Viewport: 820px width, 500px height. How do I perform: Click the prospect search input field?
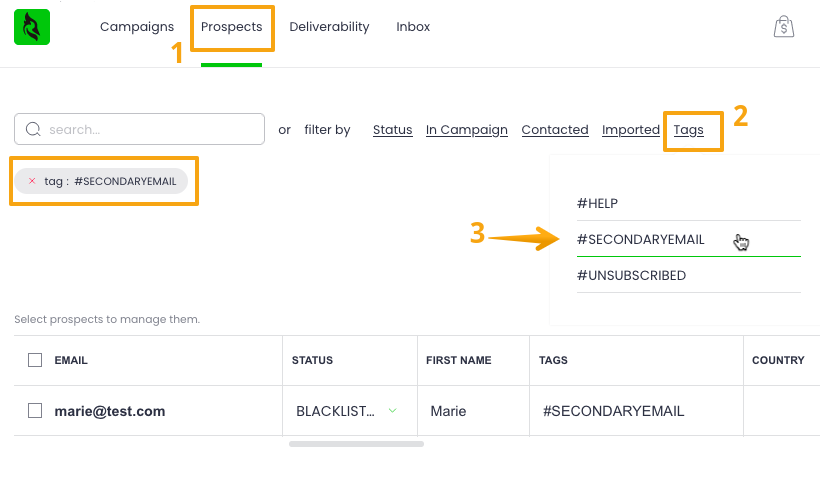pos(150,130)
